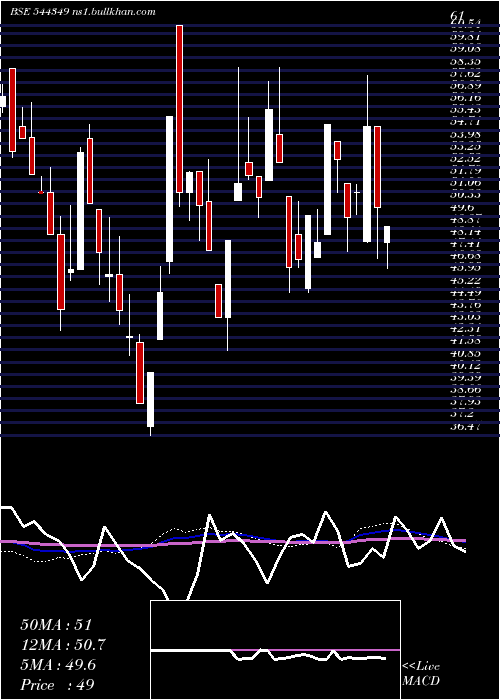The image size is (500, 700).
Task: Click the 49.6 price axis label
Action: coord(462,207)
